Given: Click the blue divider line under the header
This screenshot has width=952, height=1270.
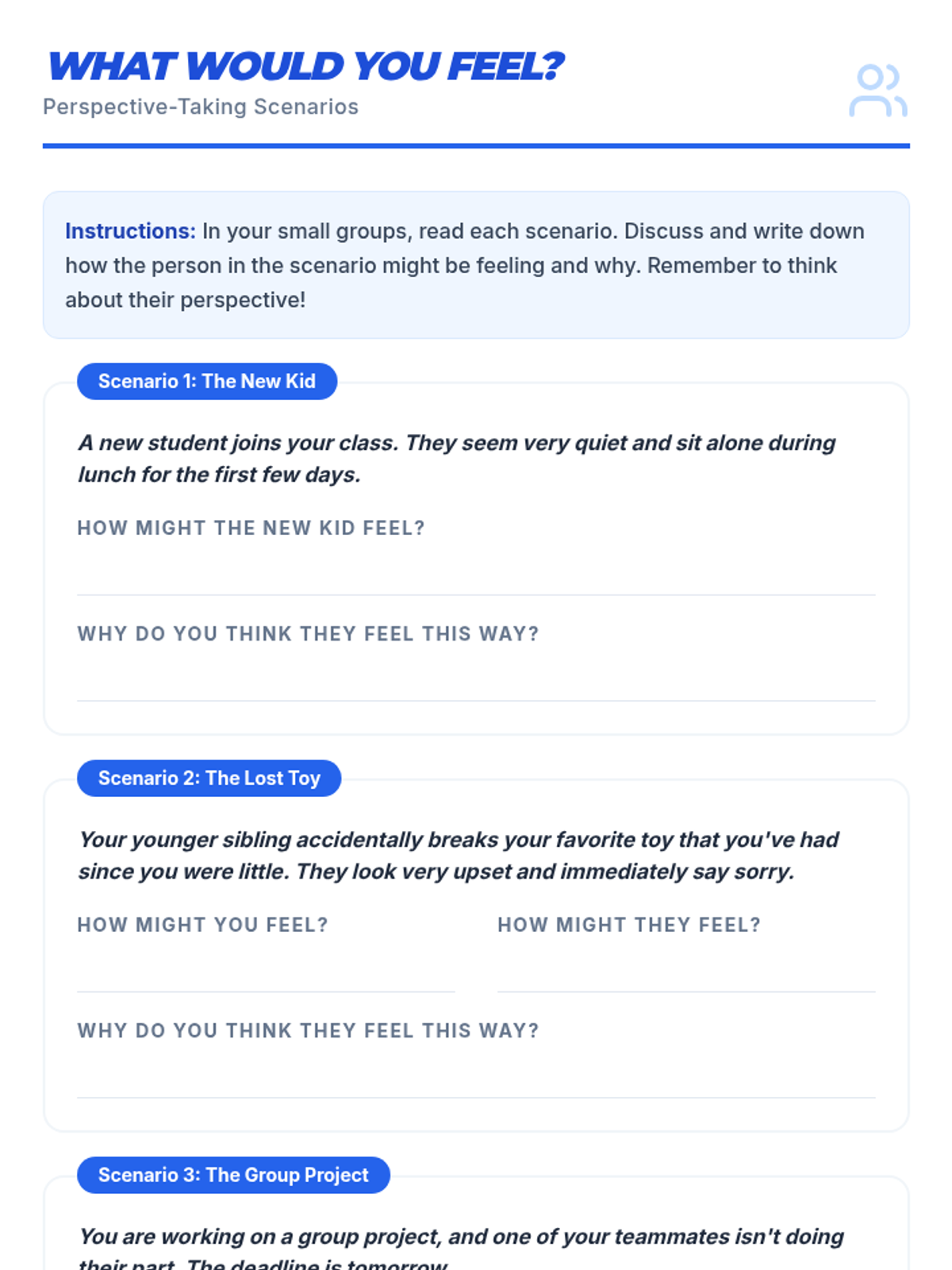Looking at the screenshot, I should tap(476, 146).
